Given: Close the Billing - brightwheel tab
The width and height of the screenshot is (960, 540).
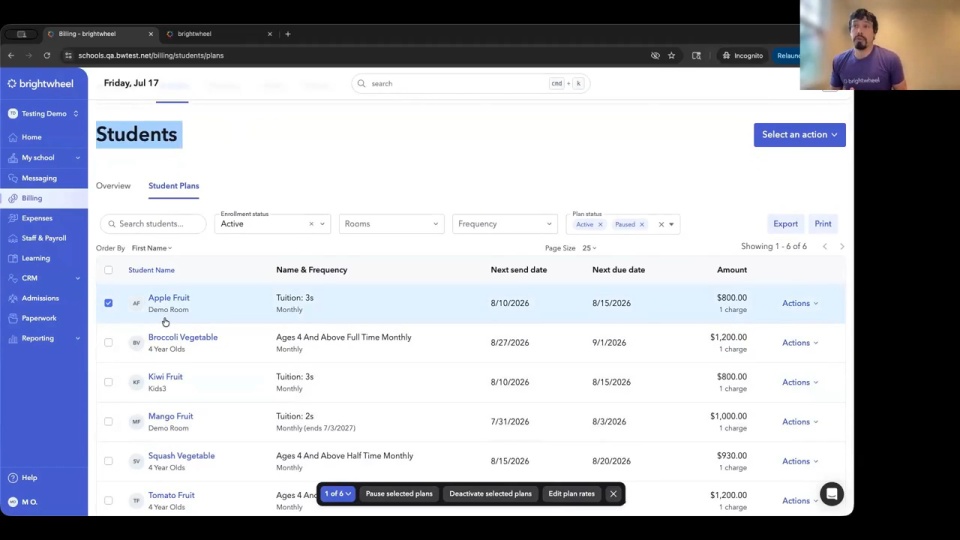Looking at the screenshot, I should 151,34.
